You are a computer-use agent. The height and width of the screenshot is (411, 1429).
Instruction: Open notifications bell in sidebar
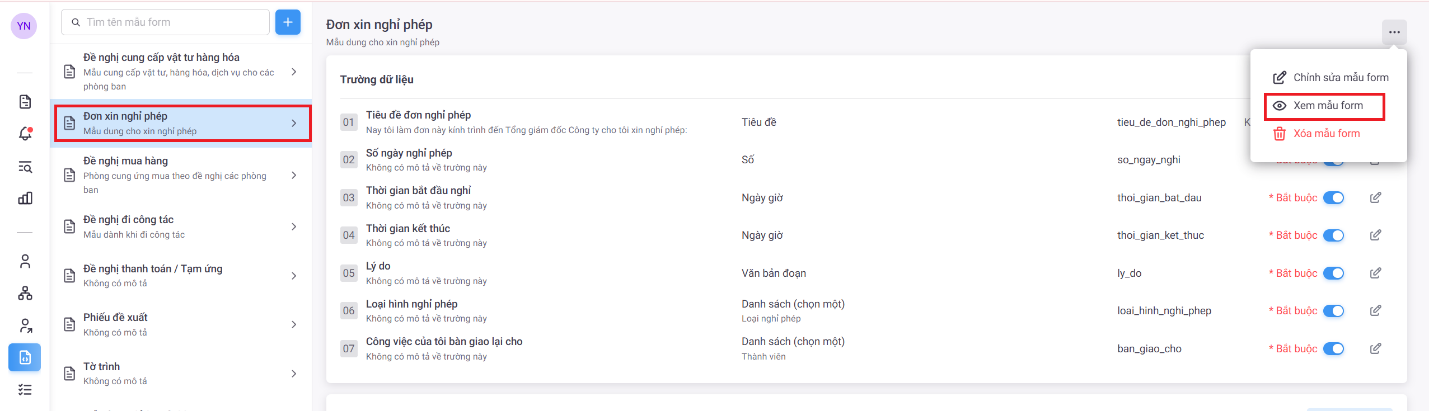pyautogui.click(x=25, y=134)
